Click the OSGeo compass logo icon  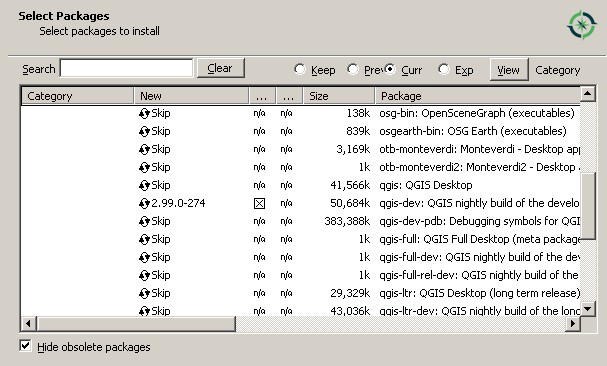click(x=582, y=25)
